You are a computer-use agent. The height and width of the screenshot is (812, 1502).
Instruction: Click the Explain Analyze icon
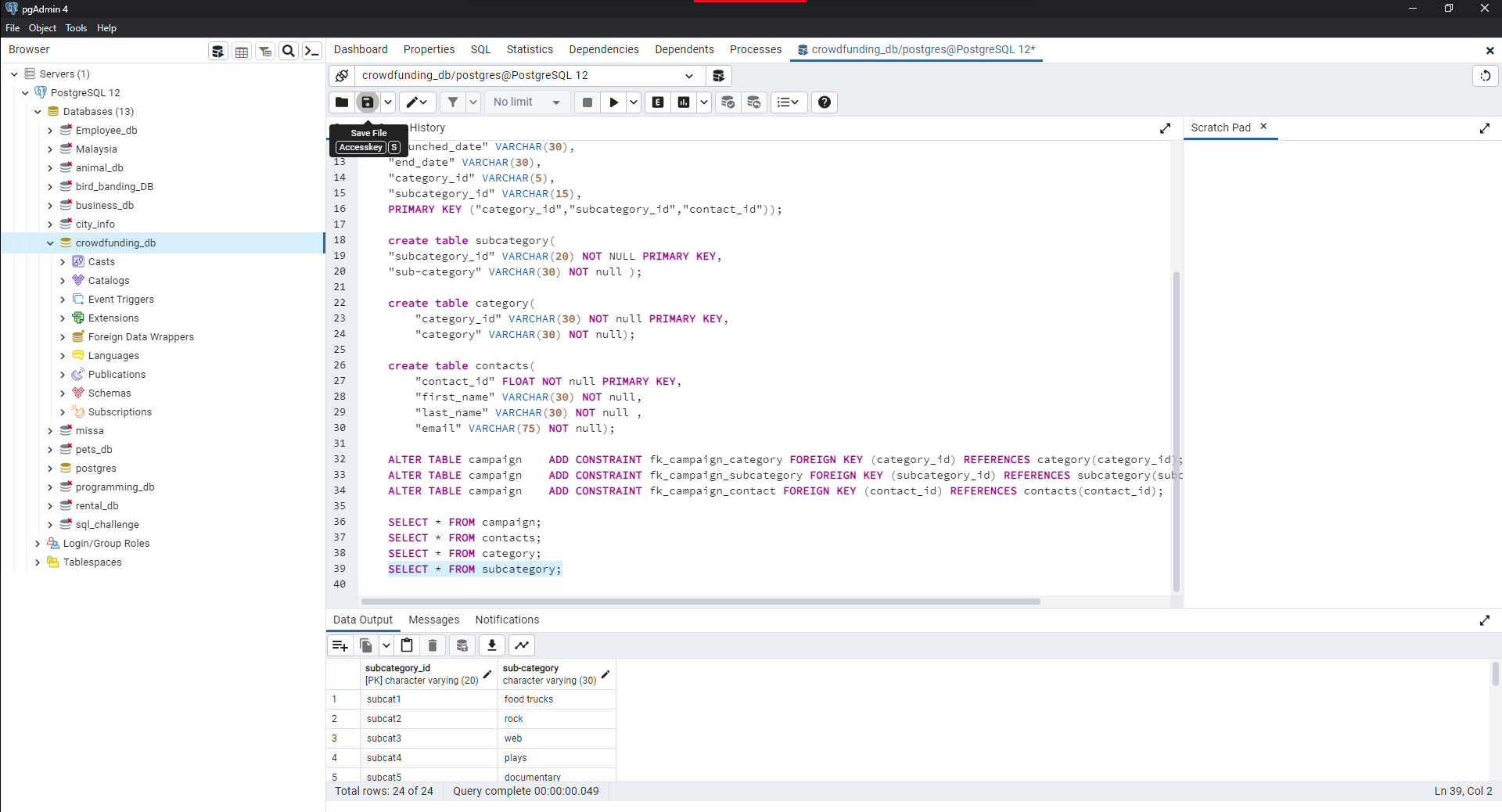pos(684,102)
